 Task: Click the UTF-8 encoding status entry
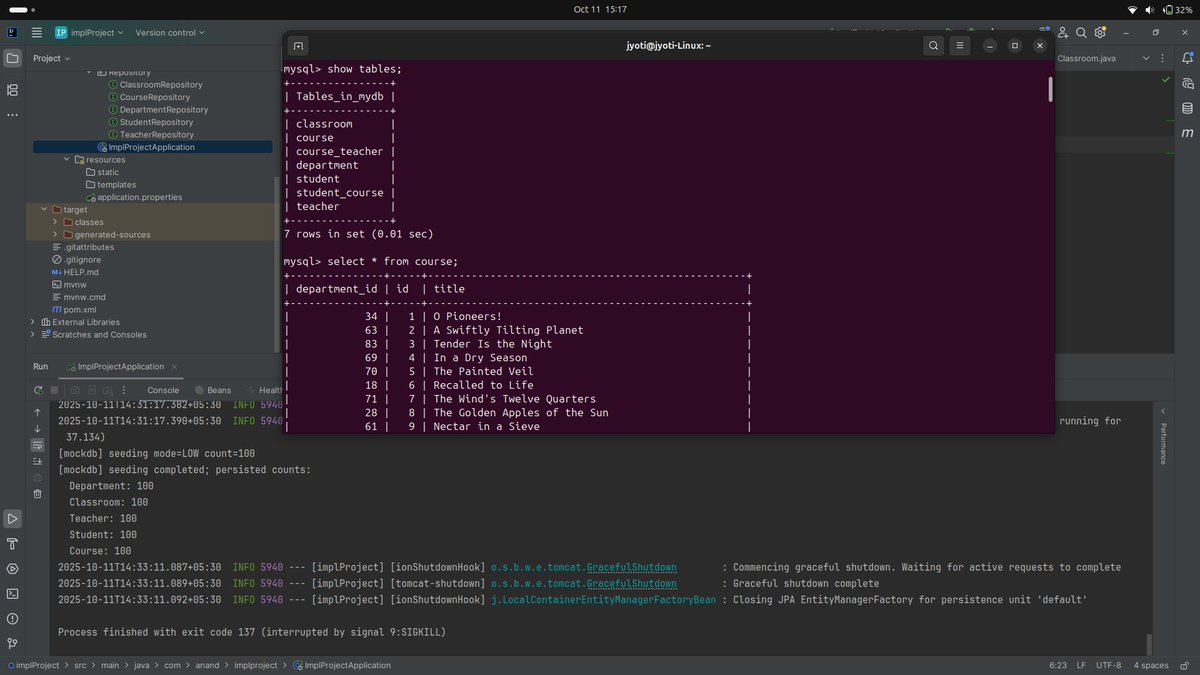tap(1111, 665)
